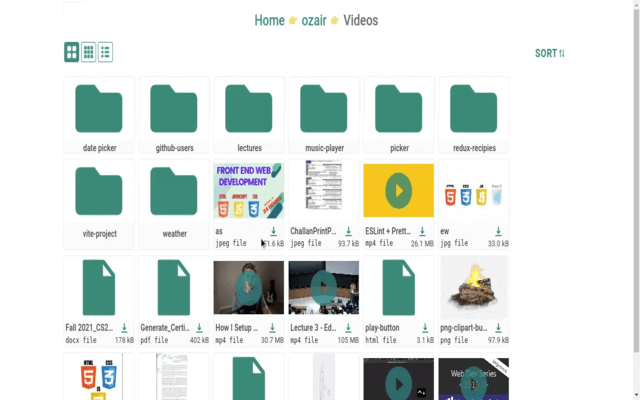Download the 'ew' jpg file

tap(498, 231)
